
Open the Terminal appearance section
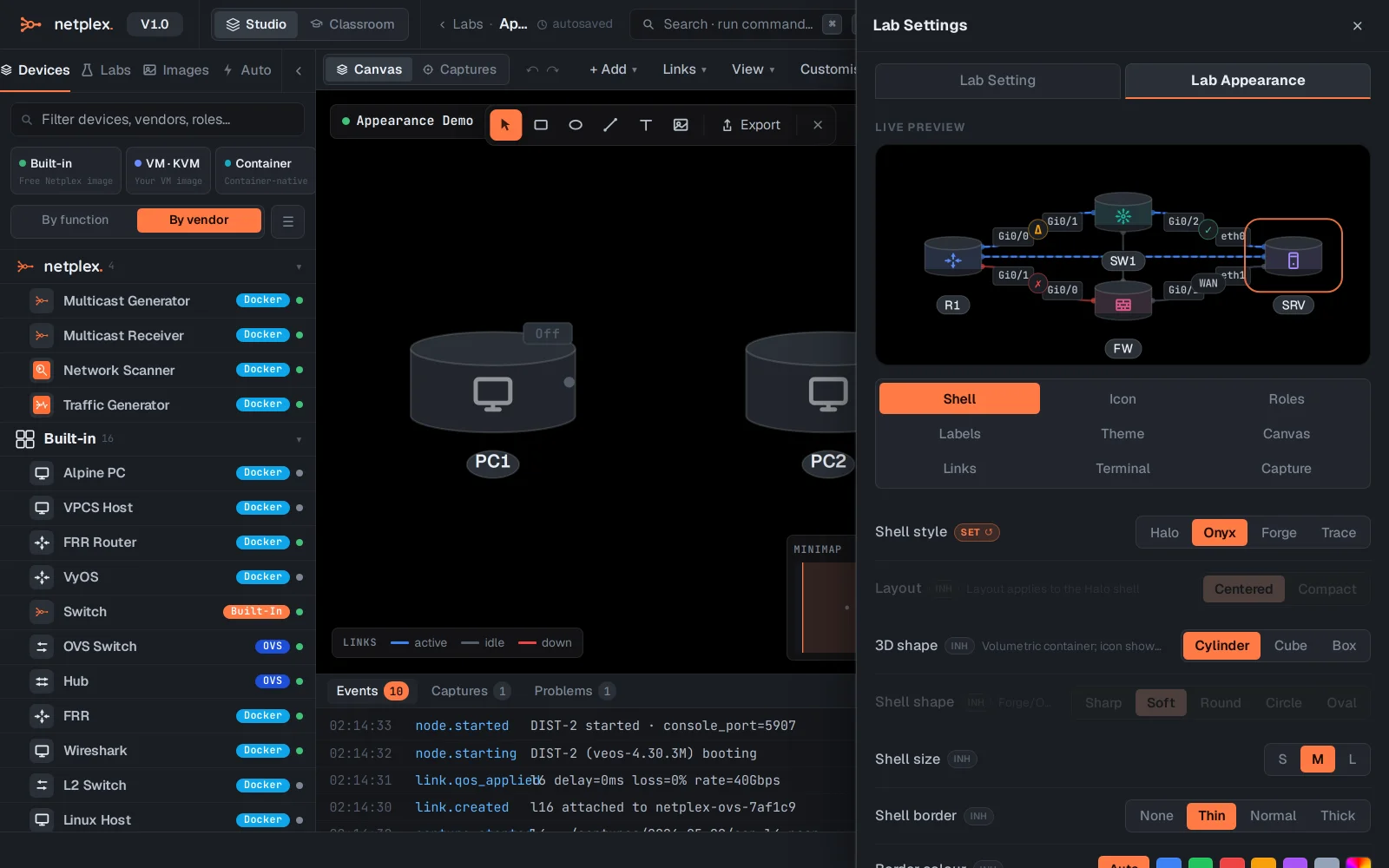(x=1122, y=469)
